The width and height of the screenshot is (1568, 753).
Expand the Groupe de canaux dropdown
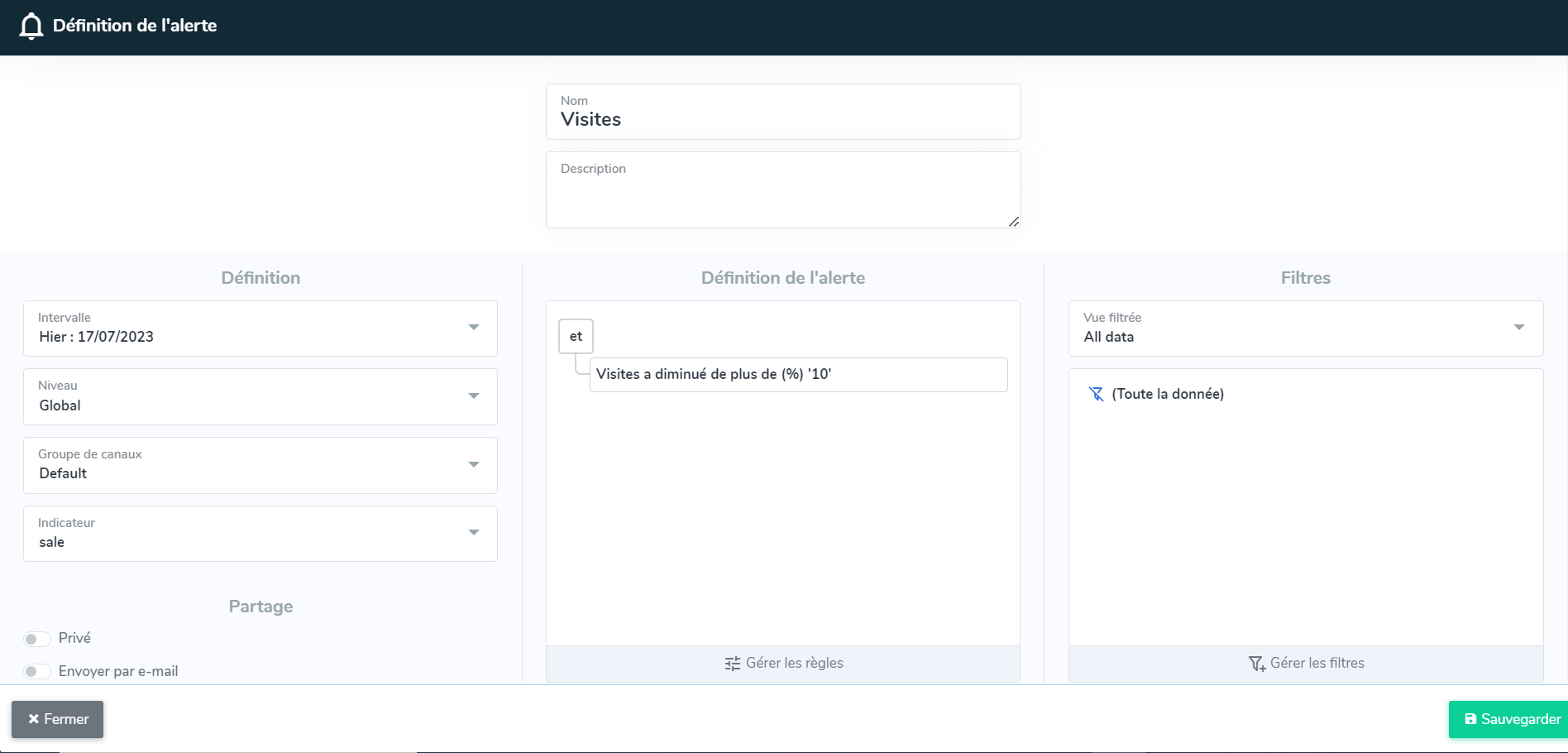[x=261, y=465]
